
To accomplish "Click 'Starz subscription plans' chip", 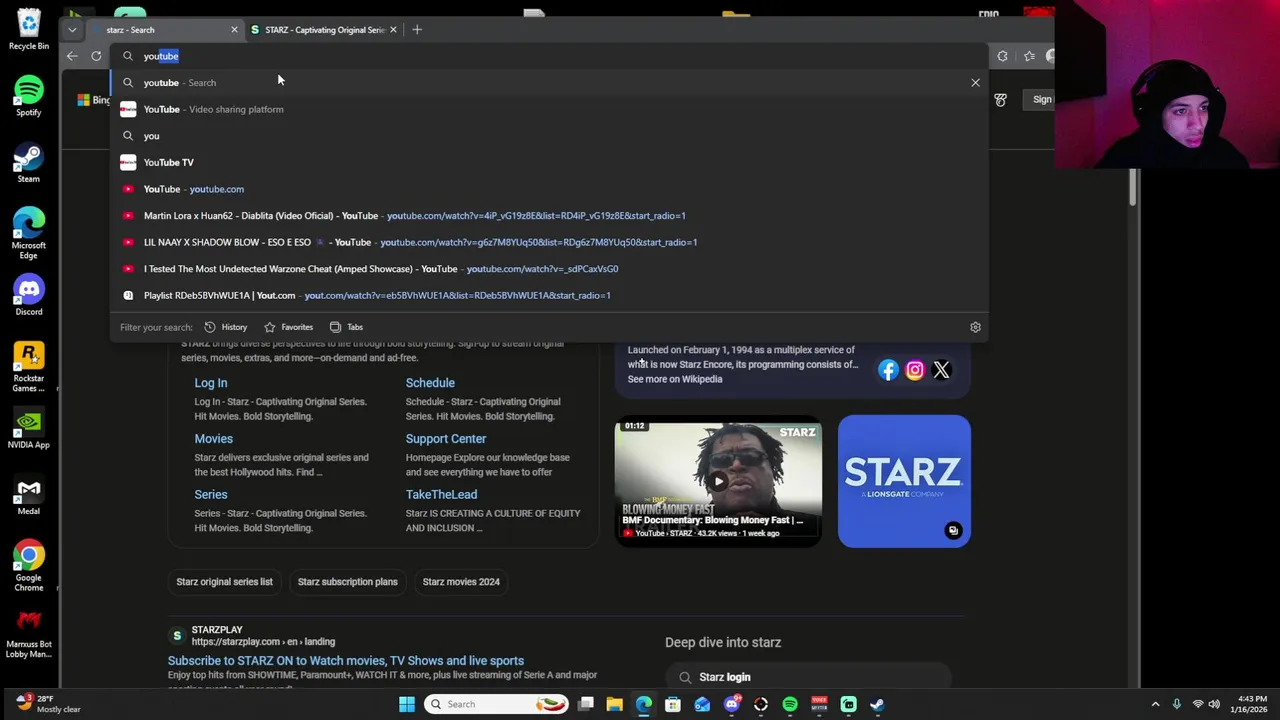I will click(x=347, y=582).
